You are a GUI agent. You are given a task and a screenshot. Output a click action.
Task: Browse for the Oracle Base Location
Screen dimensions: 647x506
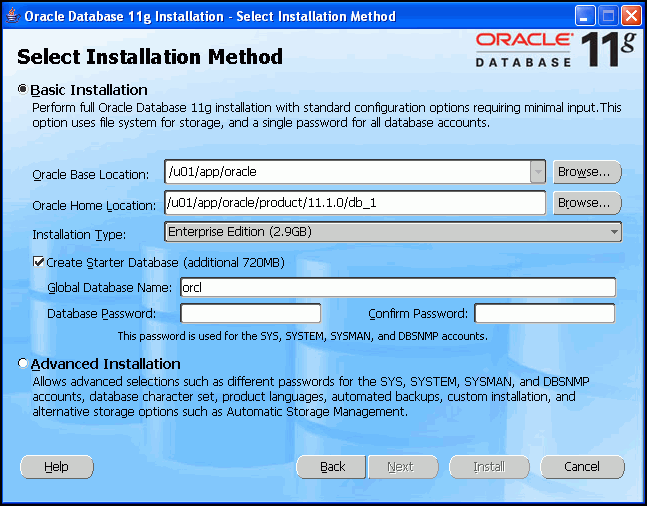pyautogui.click(x=585, y=172)
